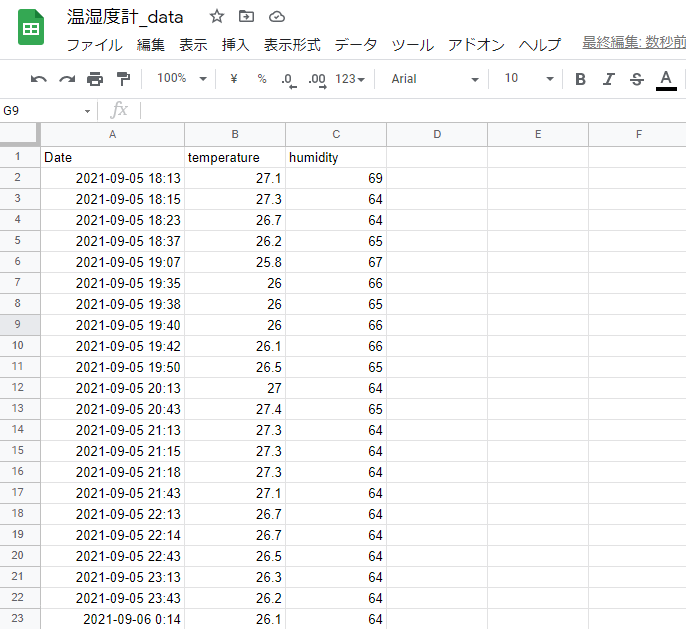Toggle strikethrough formatting
This screenshot has width=686, height=629.
pyautogui.click(x=636, y=79)
